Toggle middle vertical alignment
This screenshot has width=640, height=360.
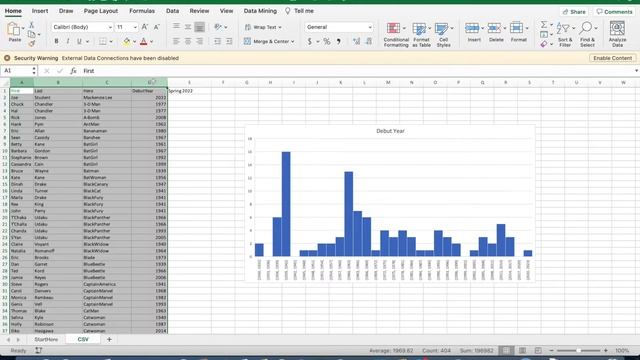[x=188, y=27]
